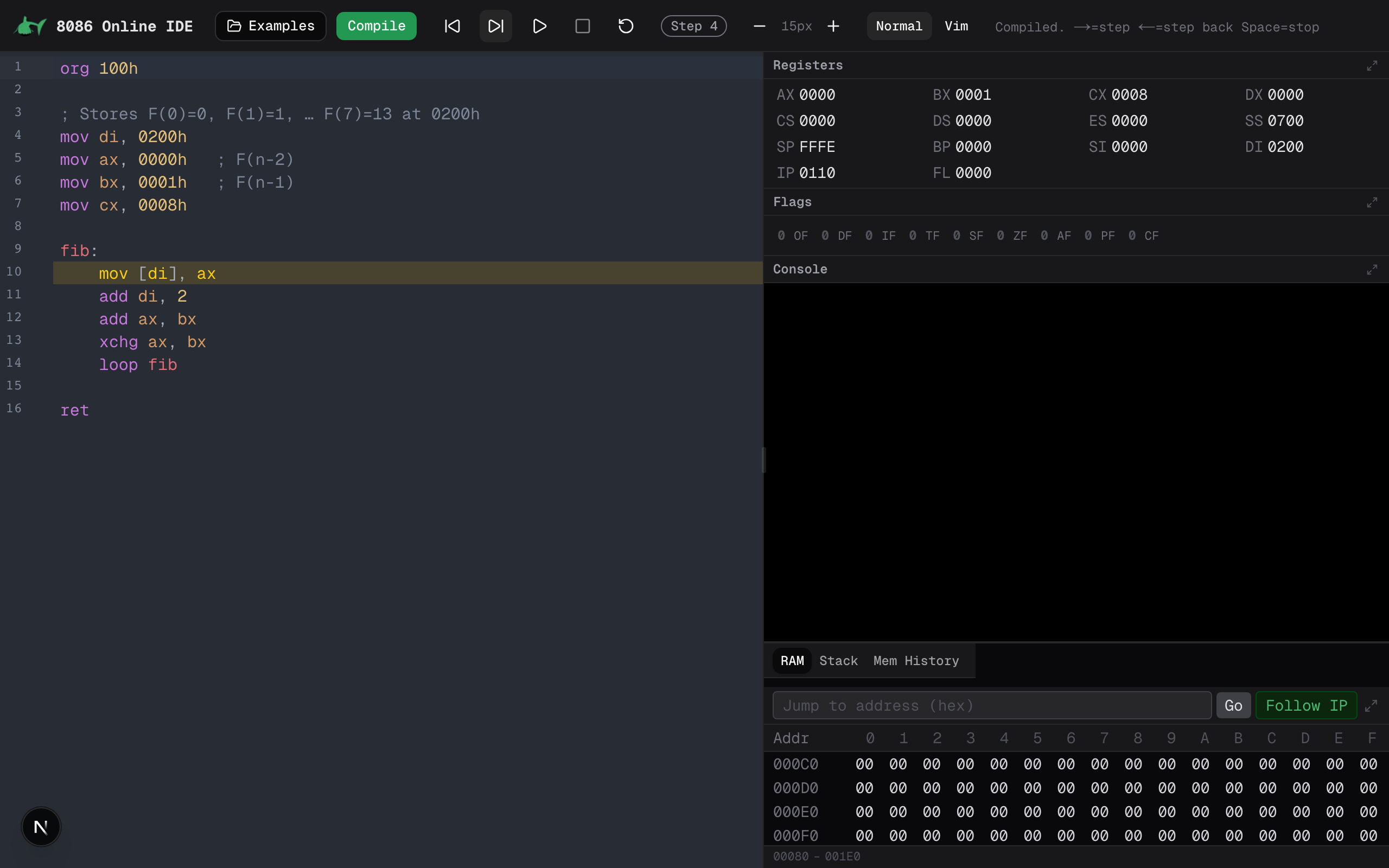Open the Next.js N badge icon
Viewport: 1389px width, 868px height.
[x=41, y=827]
